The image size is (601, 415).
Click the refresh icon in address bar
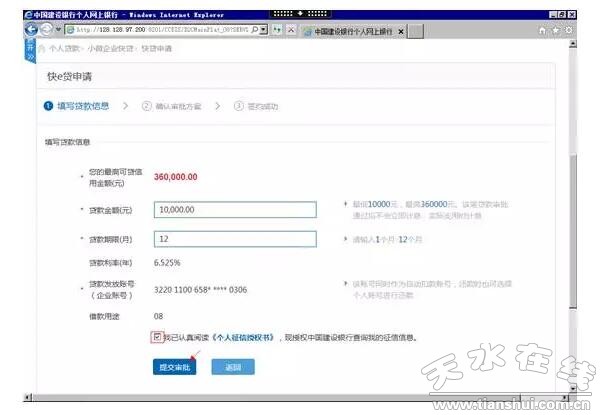[x=279, y=31]
